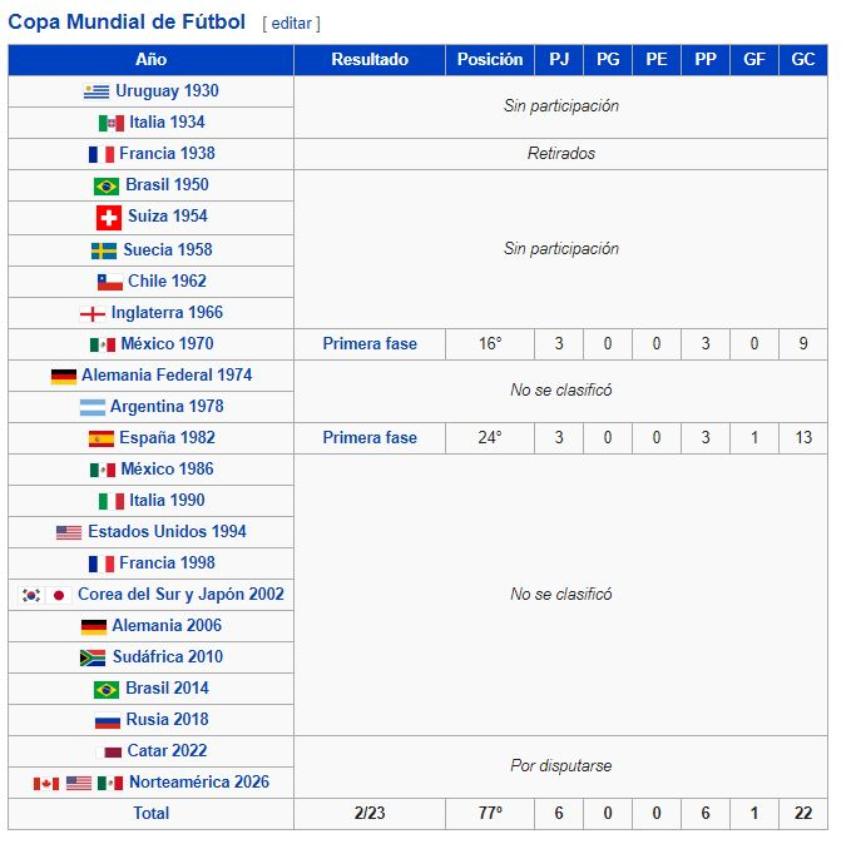This screenshot has height=849, width=861.
Task: Click the South Africa flag icon
Action: tap(93, 658)
